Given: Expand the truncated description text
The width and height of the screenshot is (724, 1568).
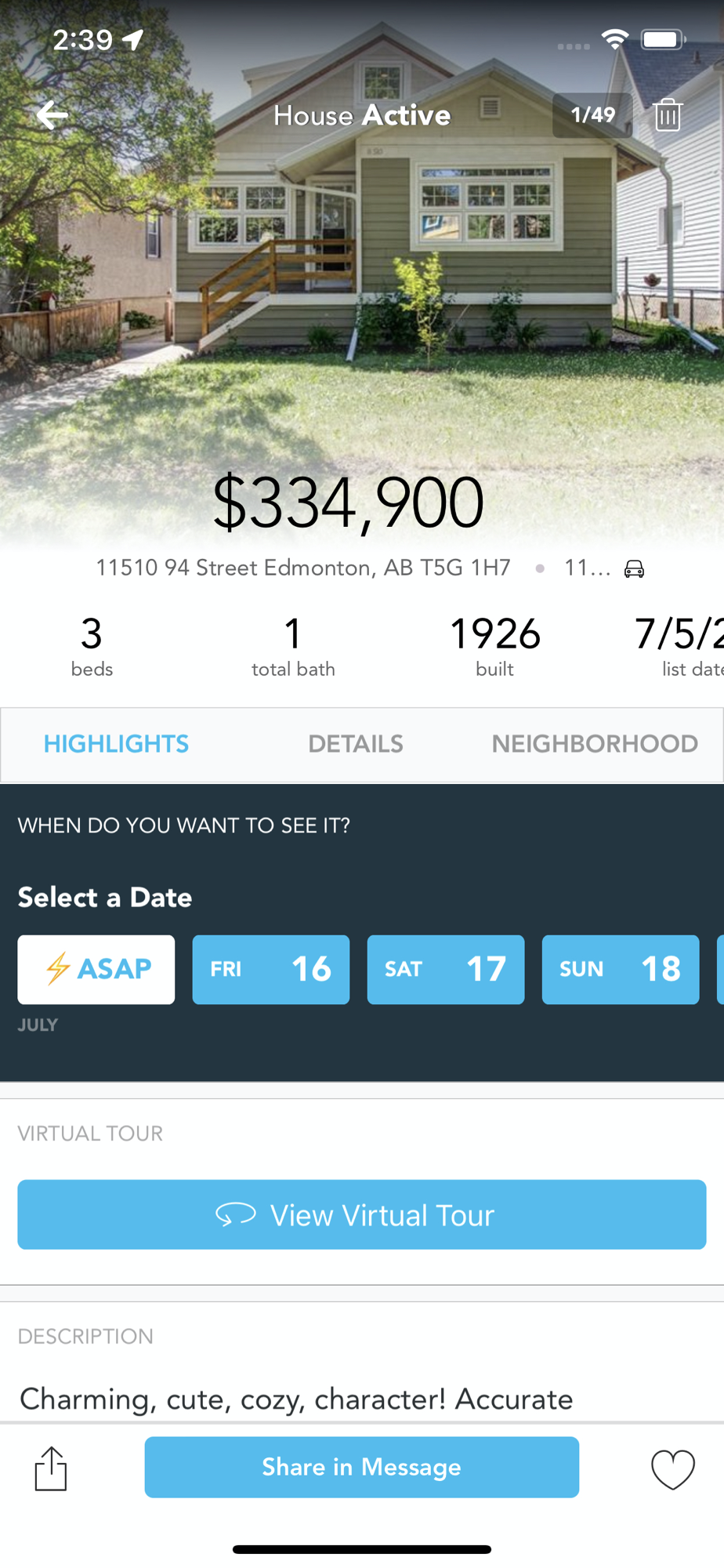Looking at the screenshot, I should point(296,1399).
